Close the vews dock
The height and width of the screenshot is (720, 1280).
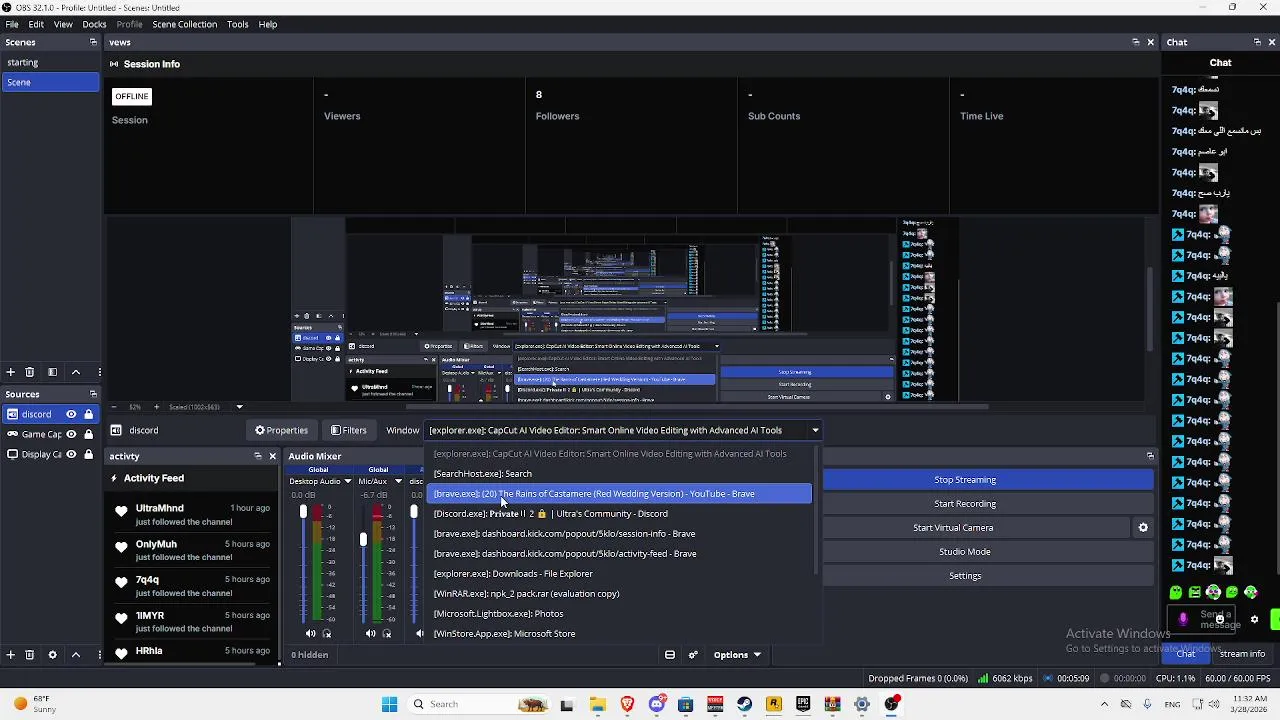click(x=1150, y=42)
